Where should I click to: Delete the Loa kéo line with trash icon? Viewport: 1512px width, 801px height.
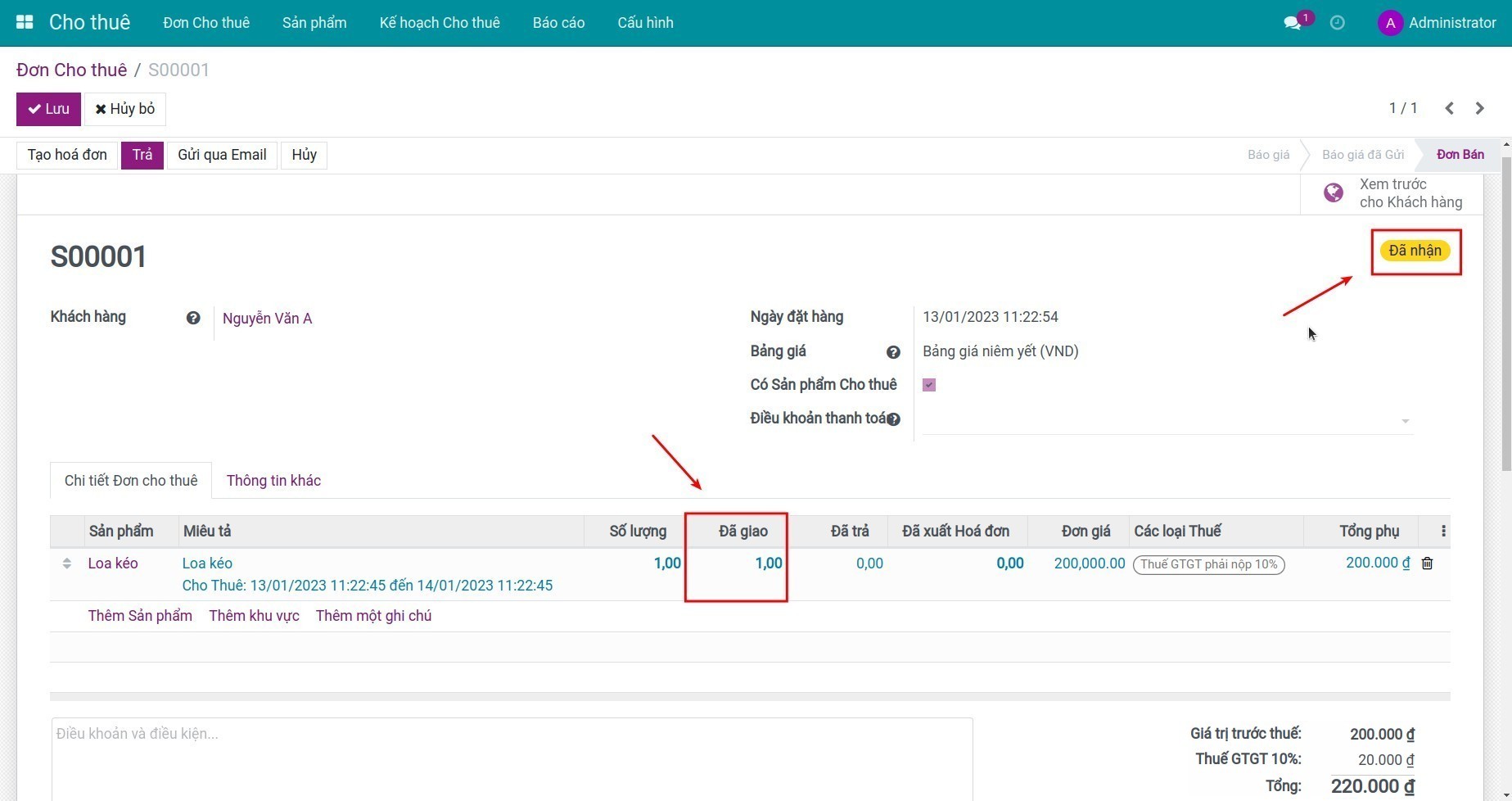[1427, 563]
